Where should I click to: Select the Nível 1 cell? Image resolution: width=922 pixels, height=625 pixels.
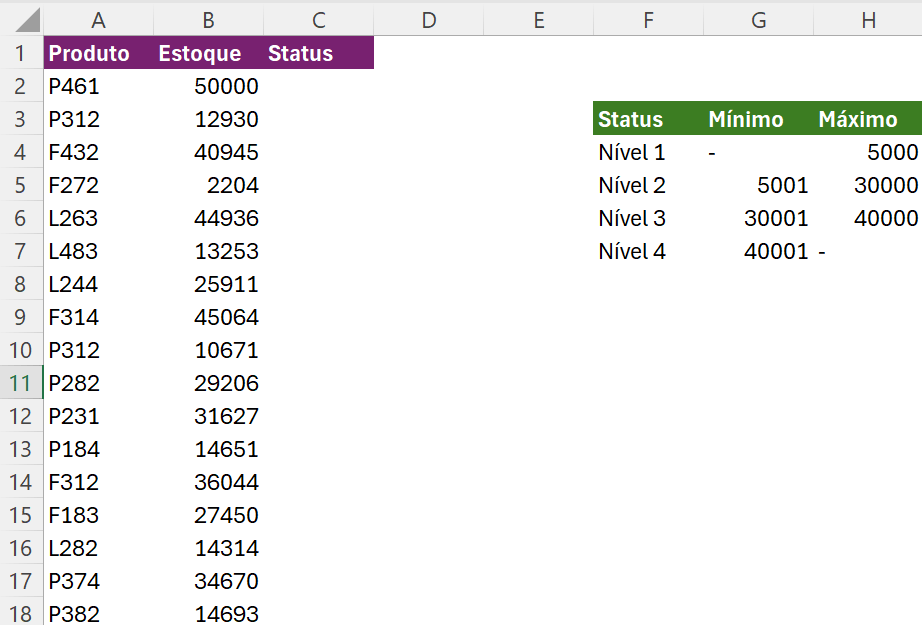(x=649, y=152)
